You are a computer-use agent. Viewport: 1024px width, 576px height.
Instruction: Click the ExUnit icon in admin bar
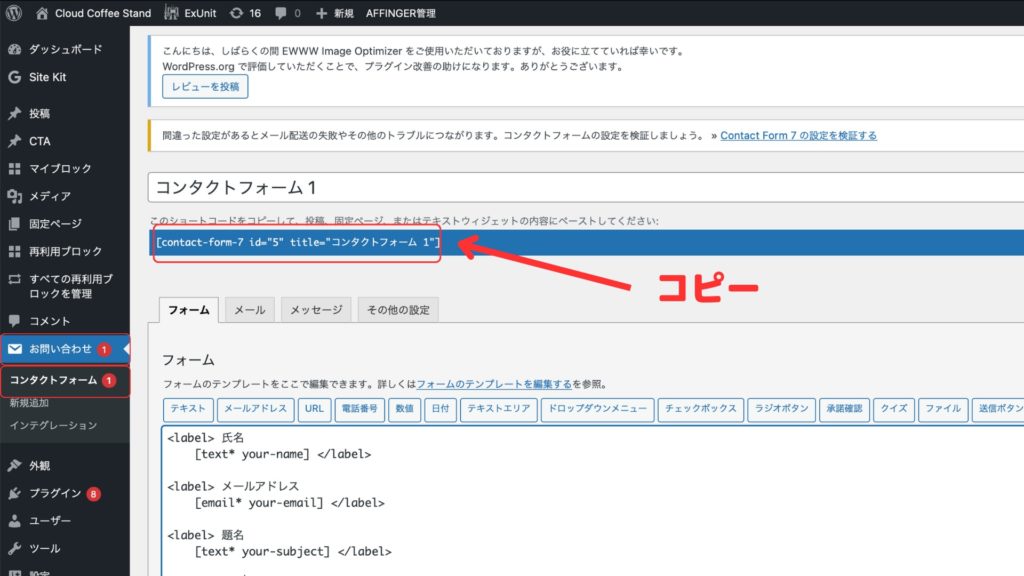pos(171,13)
